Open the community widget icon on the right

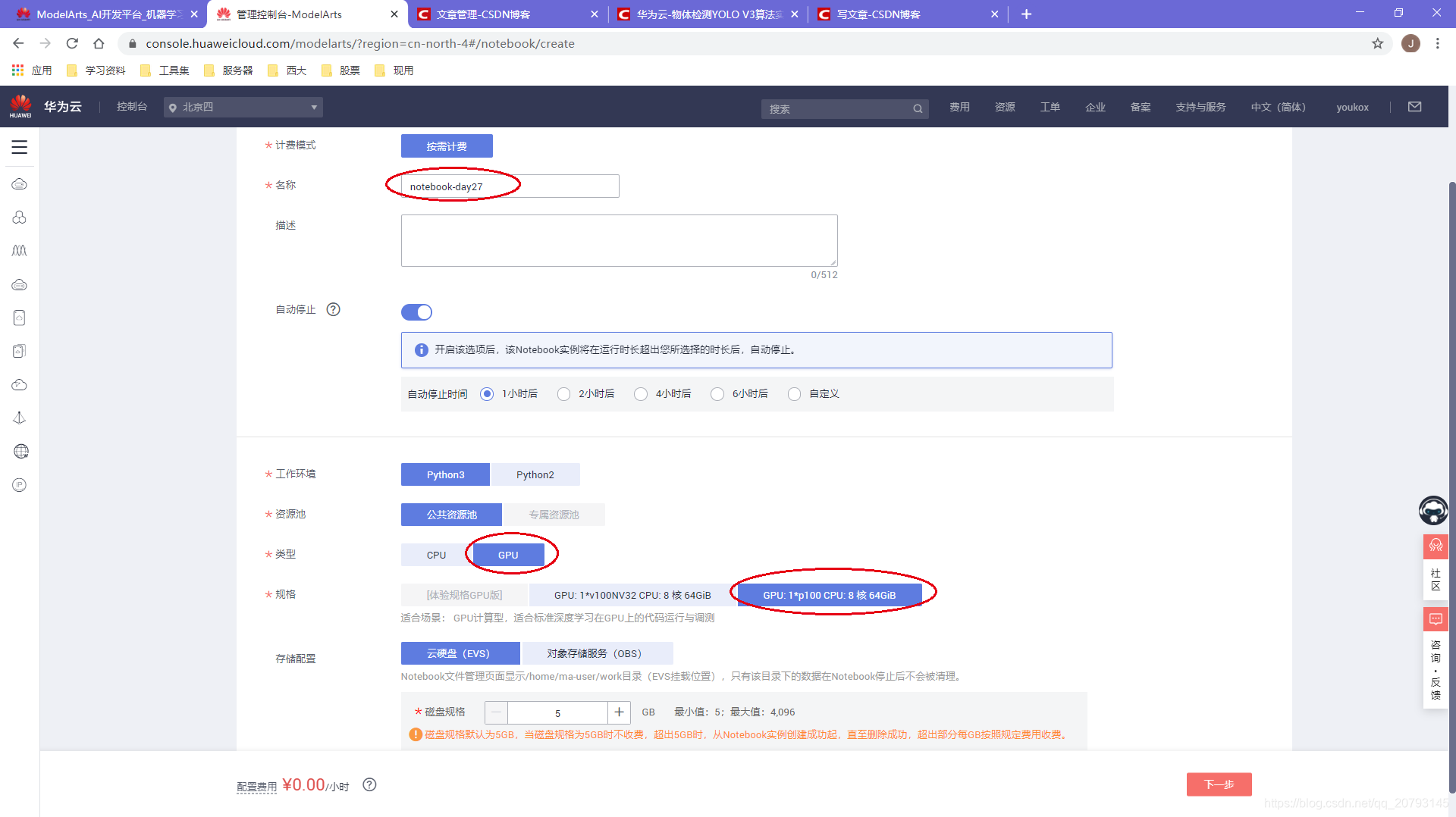click(1436, 546)
